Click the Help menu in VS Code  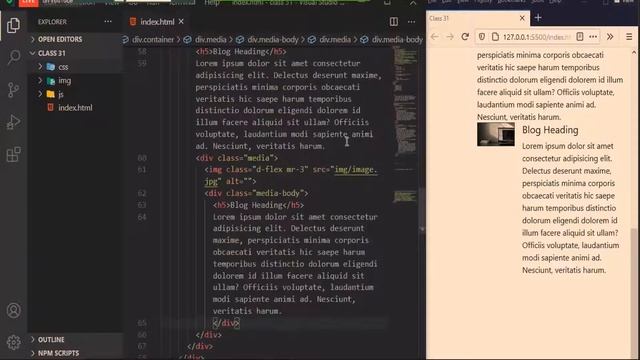[212, 3]
